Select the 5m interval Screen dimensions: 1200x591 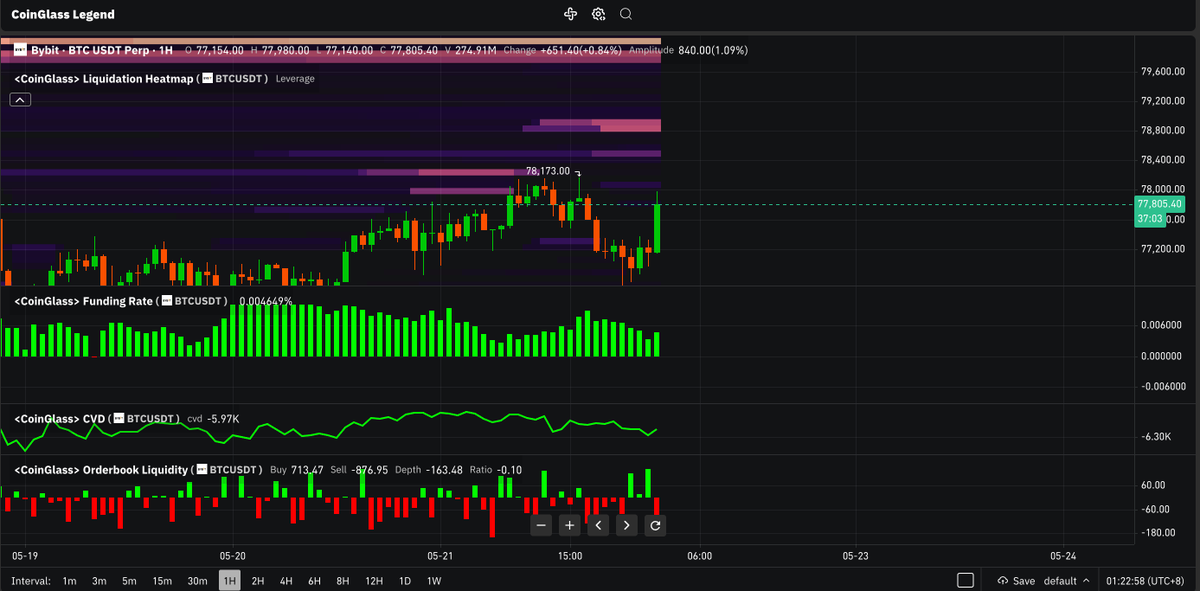(x=129, y=581)
